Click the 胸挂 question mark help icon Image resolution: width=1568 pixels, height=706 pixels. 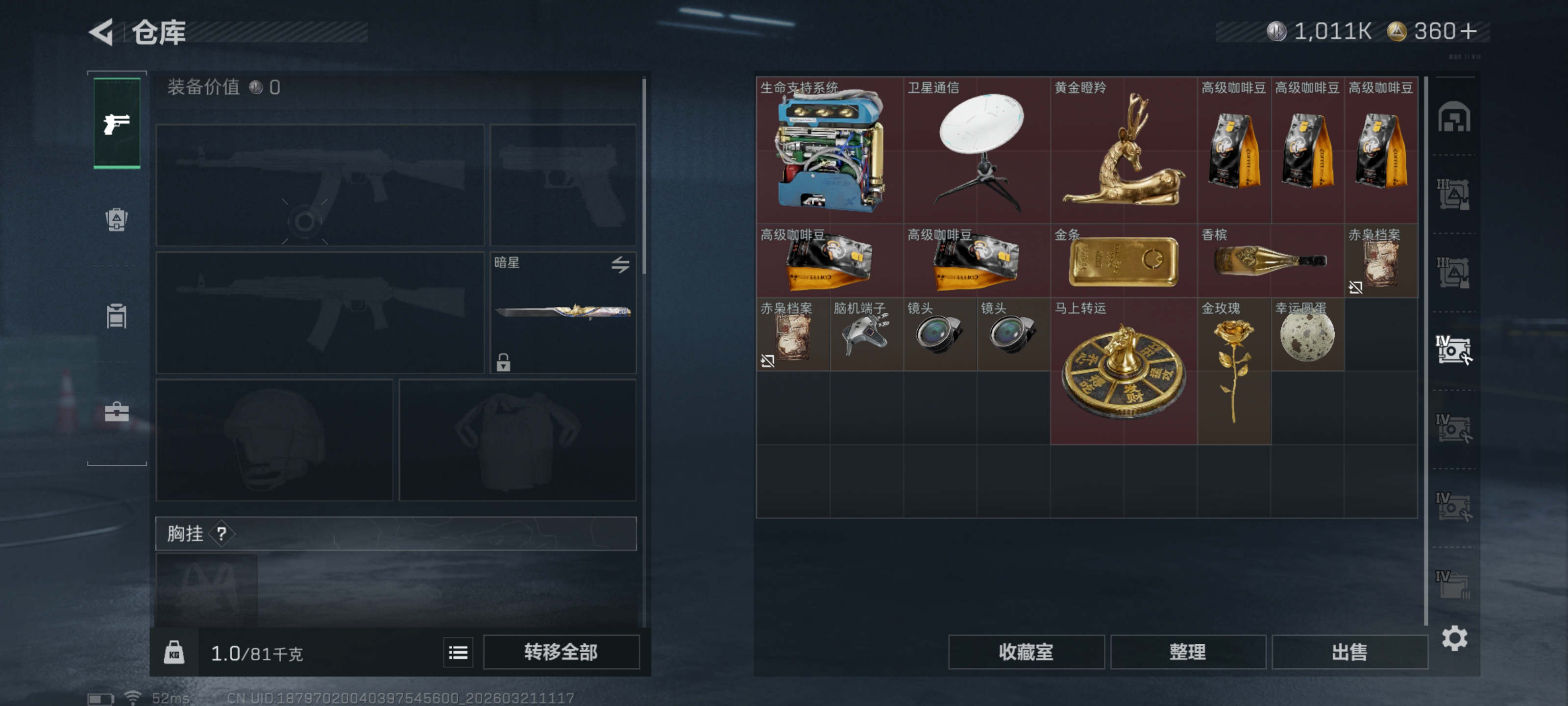pos(221,534)
